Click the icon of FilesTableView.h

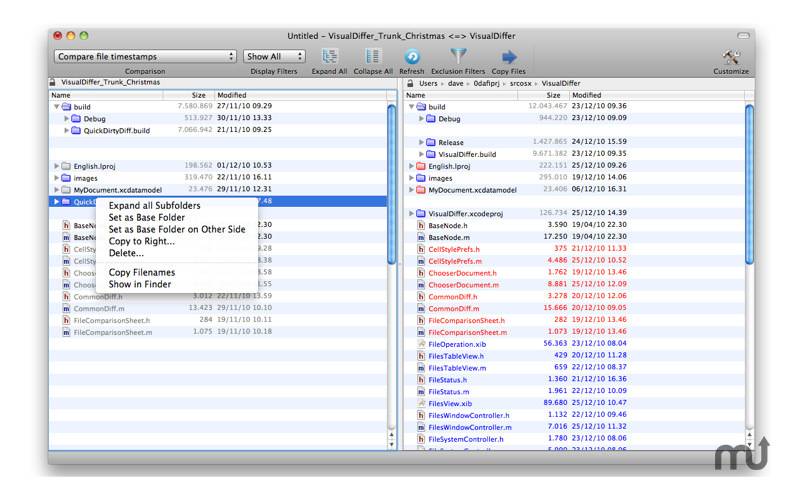(421, 356)
